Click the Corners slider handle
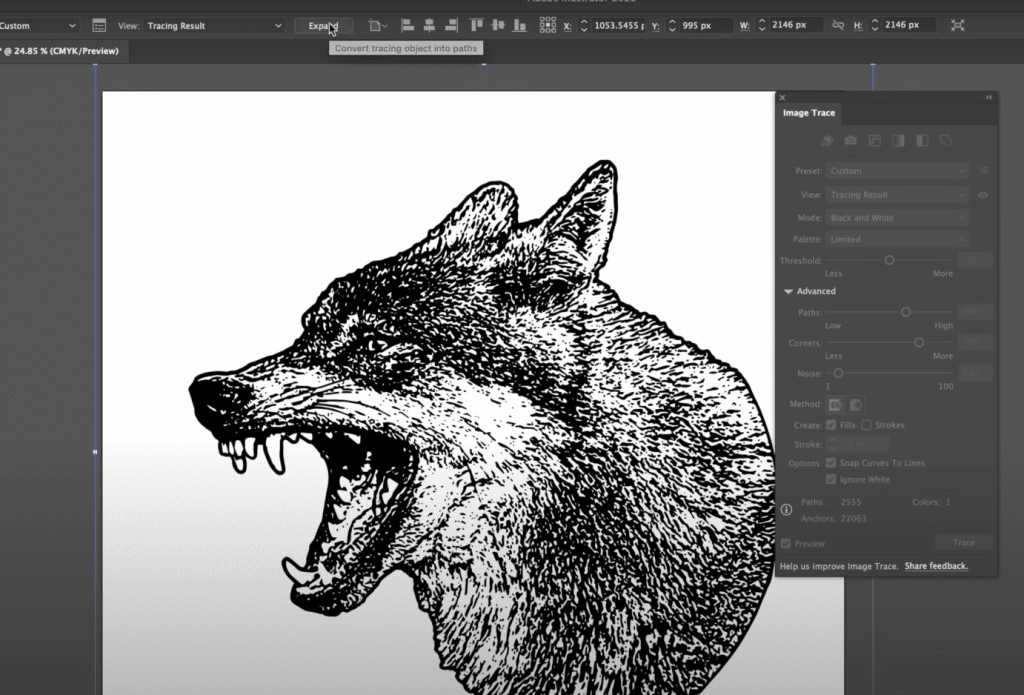1024x695 pixels. point(919,342)
